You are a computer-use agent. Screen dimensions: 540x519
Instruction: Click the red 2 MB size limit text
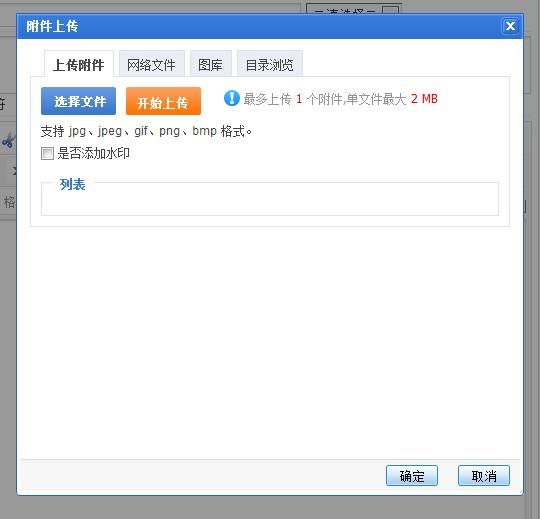coord(424,99)
